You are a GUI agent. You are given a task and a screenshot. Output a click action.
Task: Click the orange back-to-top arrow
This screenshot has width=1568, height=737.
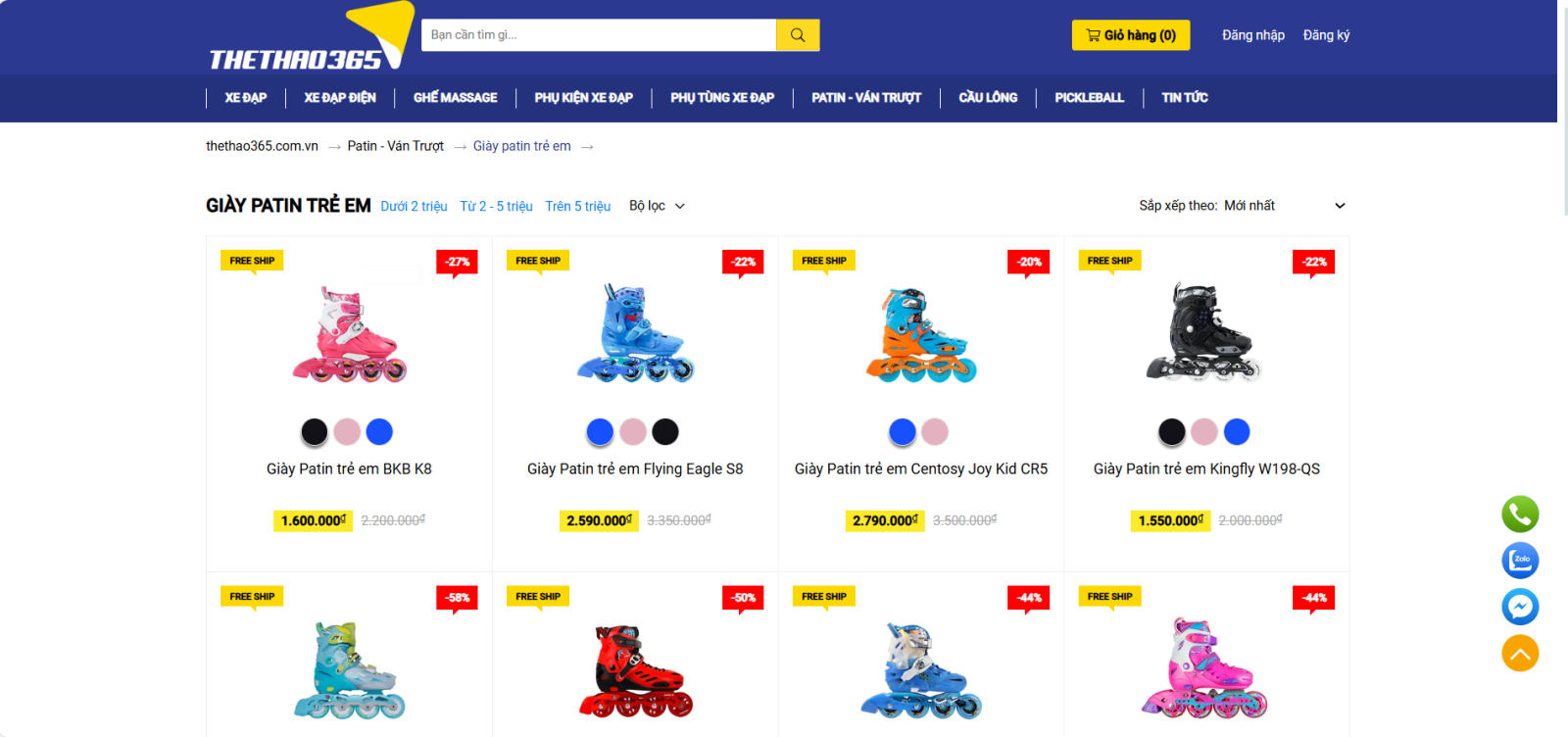tap(1520, 654)
